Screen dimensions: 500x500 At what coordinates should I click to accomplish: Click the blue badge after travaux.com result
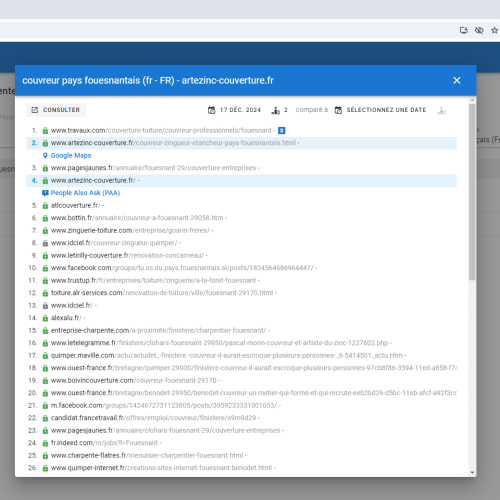click(x=282, y=130)
